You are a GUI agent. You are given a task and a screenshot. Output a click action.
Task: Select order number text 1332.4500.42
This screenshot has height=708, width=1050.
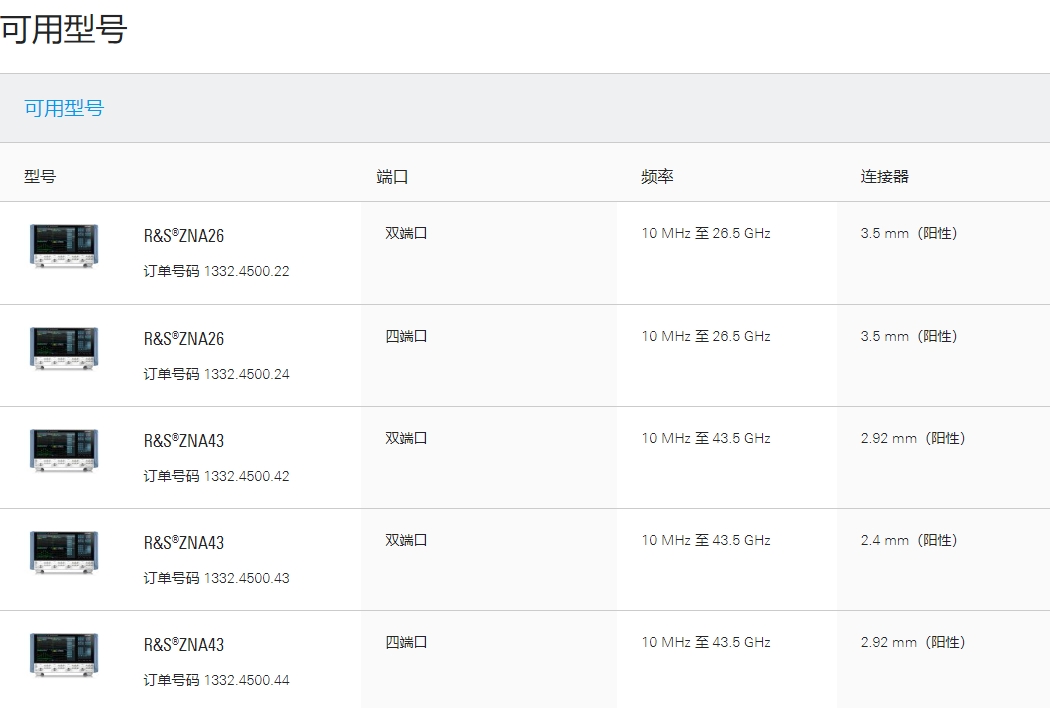point(246,476)
